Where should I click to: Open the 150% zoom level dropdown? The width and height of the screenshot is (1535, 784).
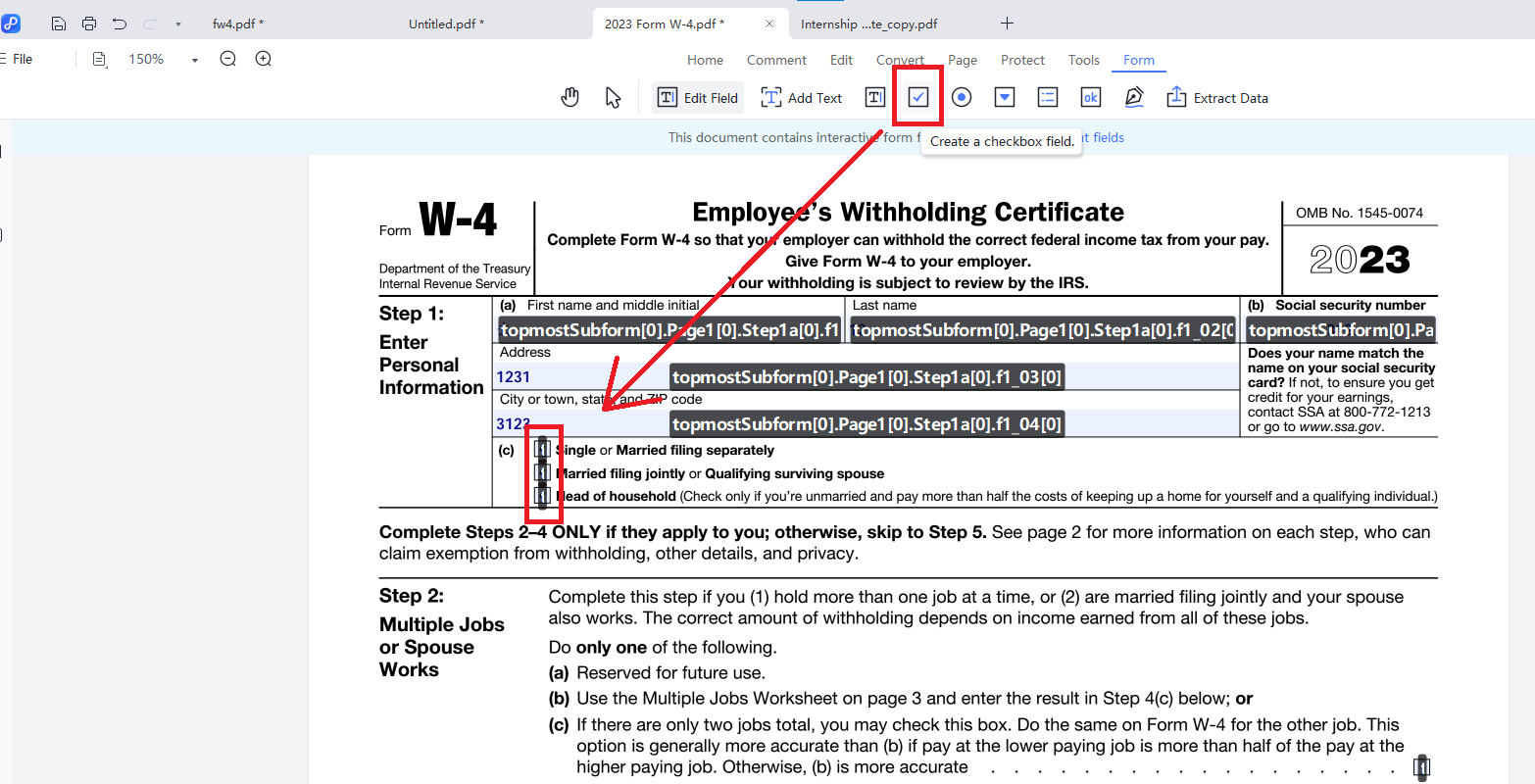[x=194, y=60]
